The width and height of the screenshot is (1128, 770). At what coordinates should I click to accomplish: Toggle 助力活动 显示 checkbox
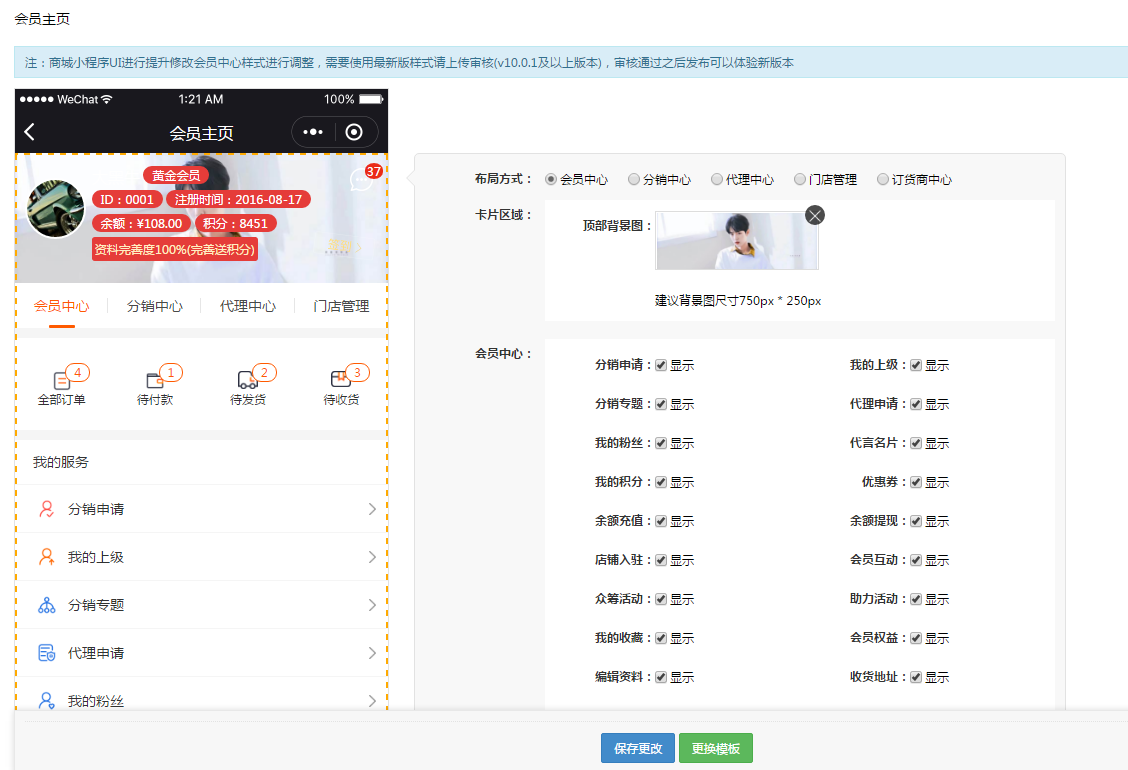[916, 599]
